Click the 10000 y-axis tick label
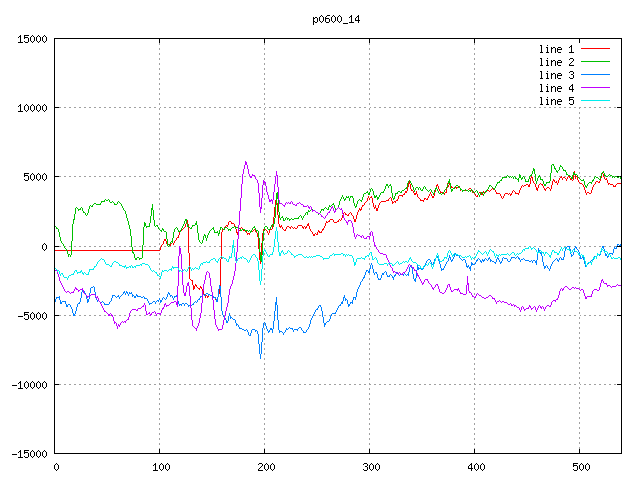The width and height of the screenshot is (640, 480). tap(31, 108)
